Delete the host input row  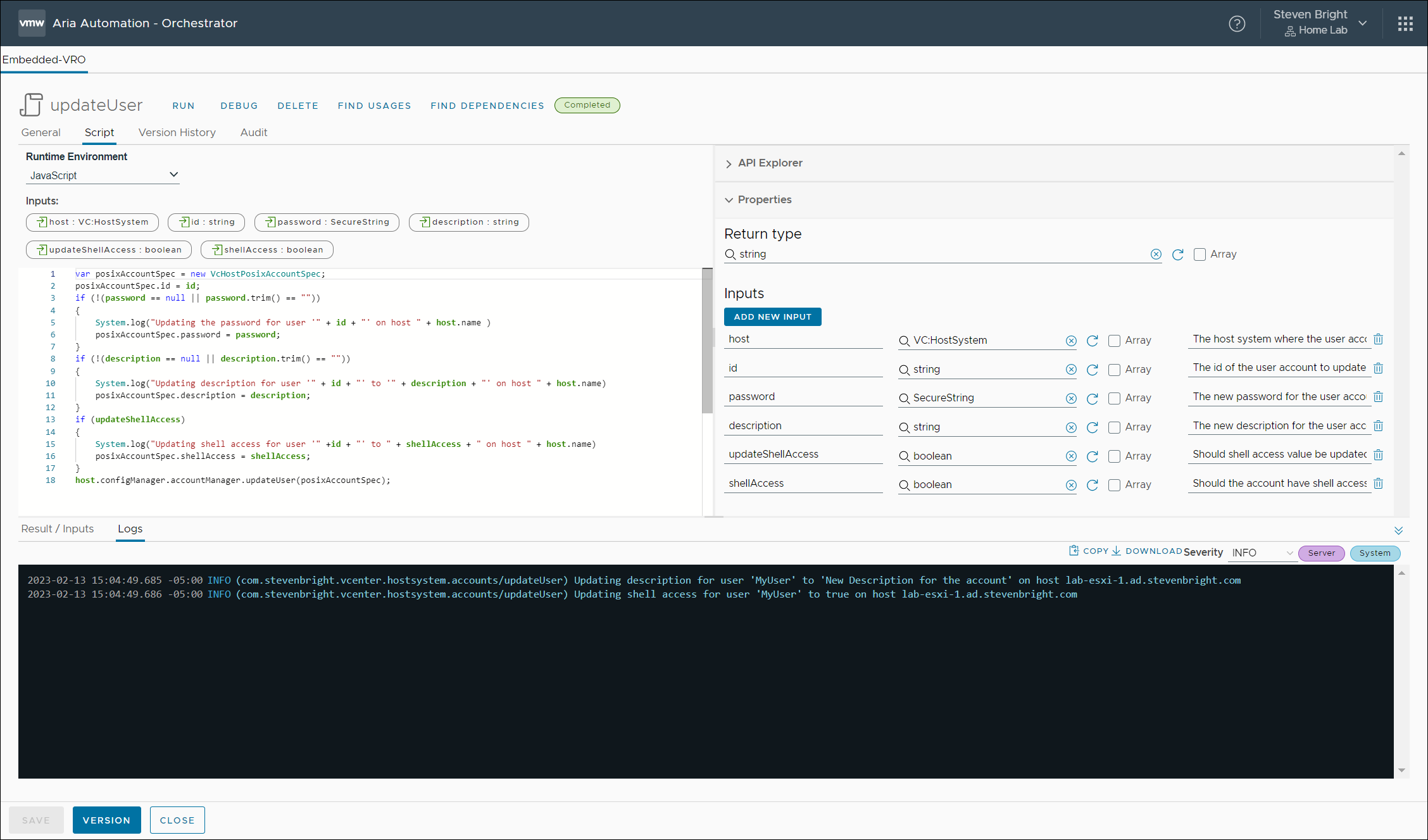coord(1378,339)
